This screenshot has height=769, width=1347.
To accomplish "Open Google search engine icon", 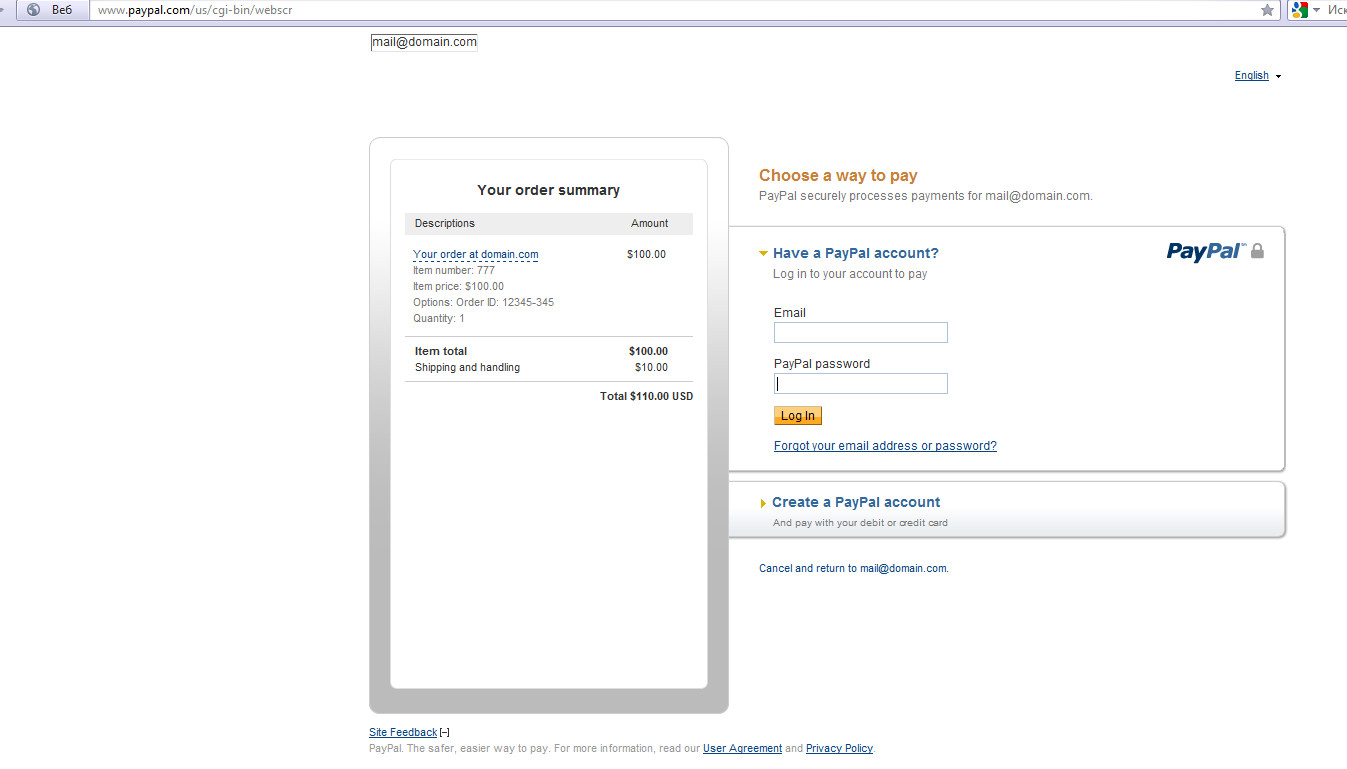I will coord(1299,10).
